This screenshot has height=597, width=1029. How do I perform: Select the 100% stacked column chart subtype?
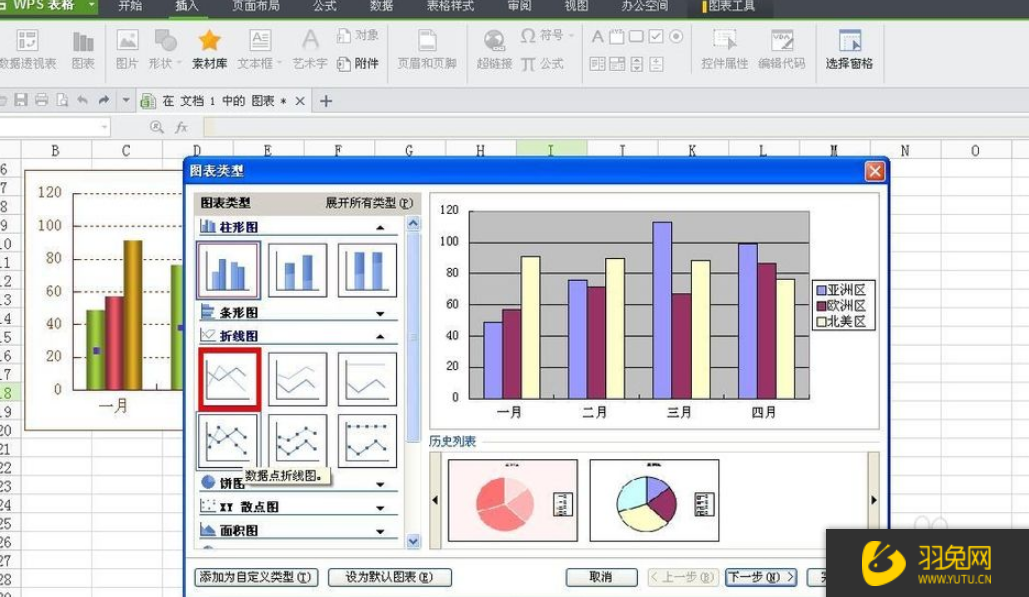click(367, 270)
